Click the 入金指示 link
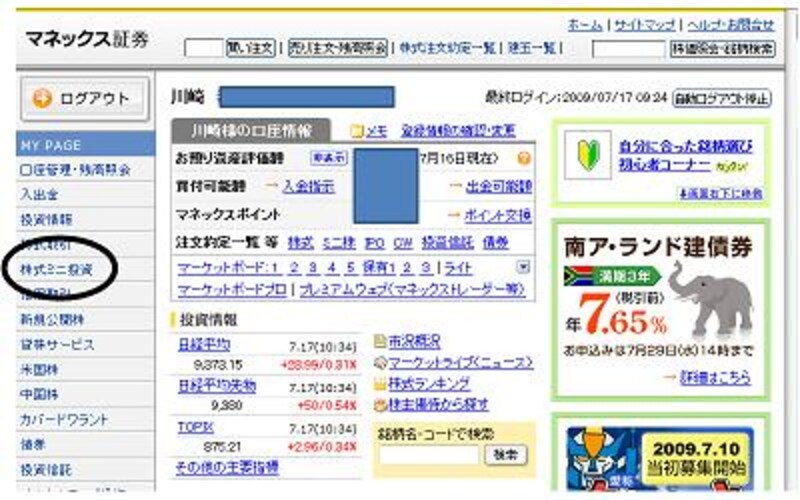 309,187
